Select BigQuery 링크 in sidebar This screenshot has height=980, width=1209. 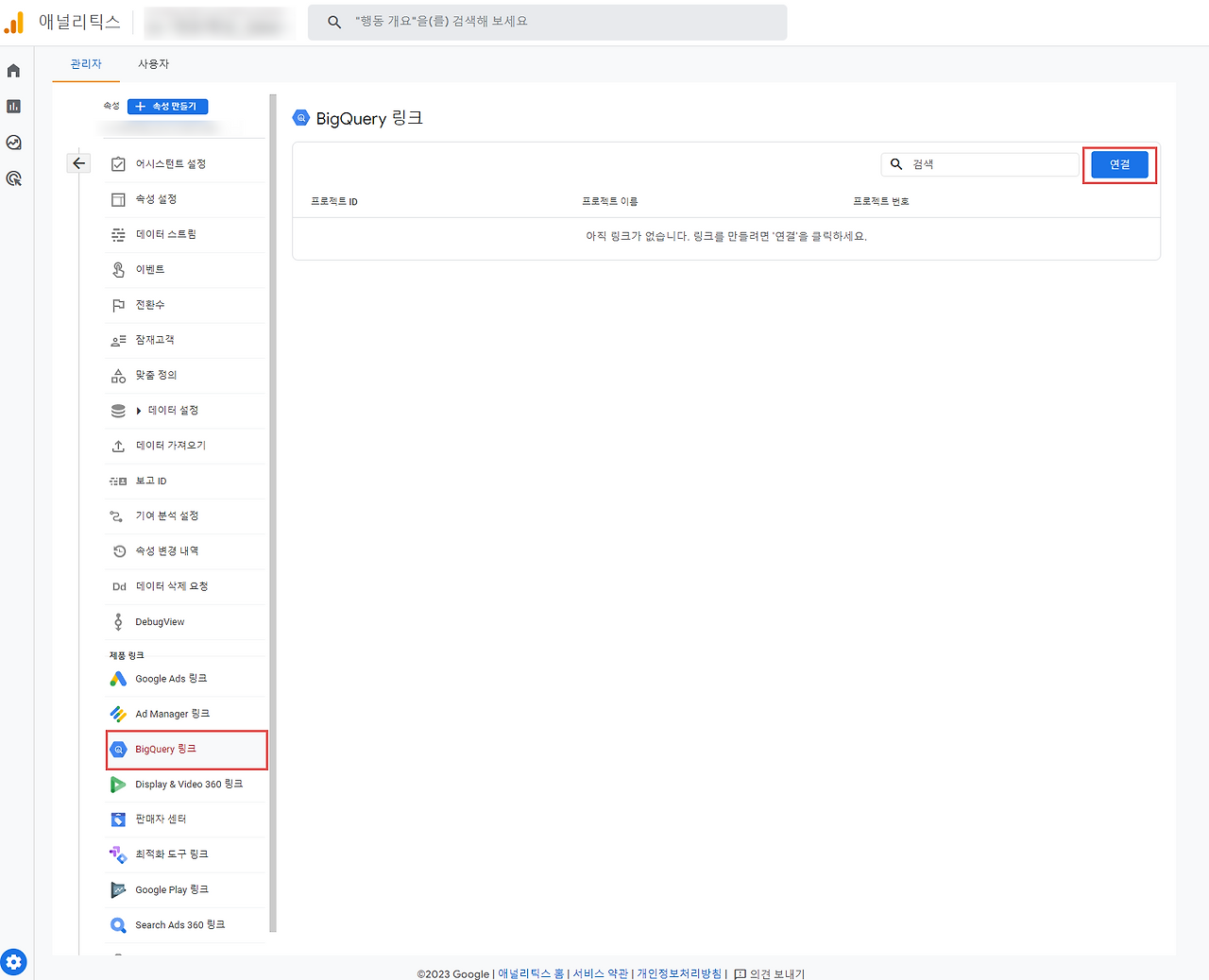(187, 750)
